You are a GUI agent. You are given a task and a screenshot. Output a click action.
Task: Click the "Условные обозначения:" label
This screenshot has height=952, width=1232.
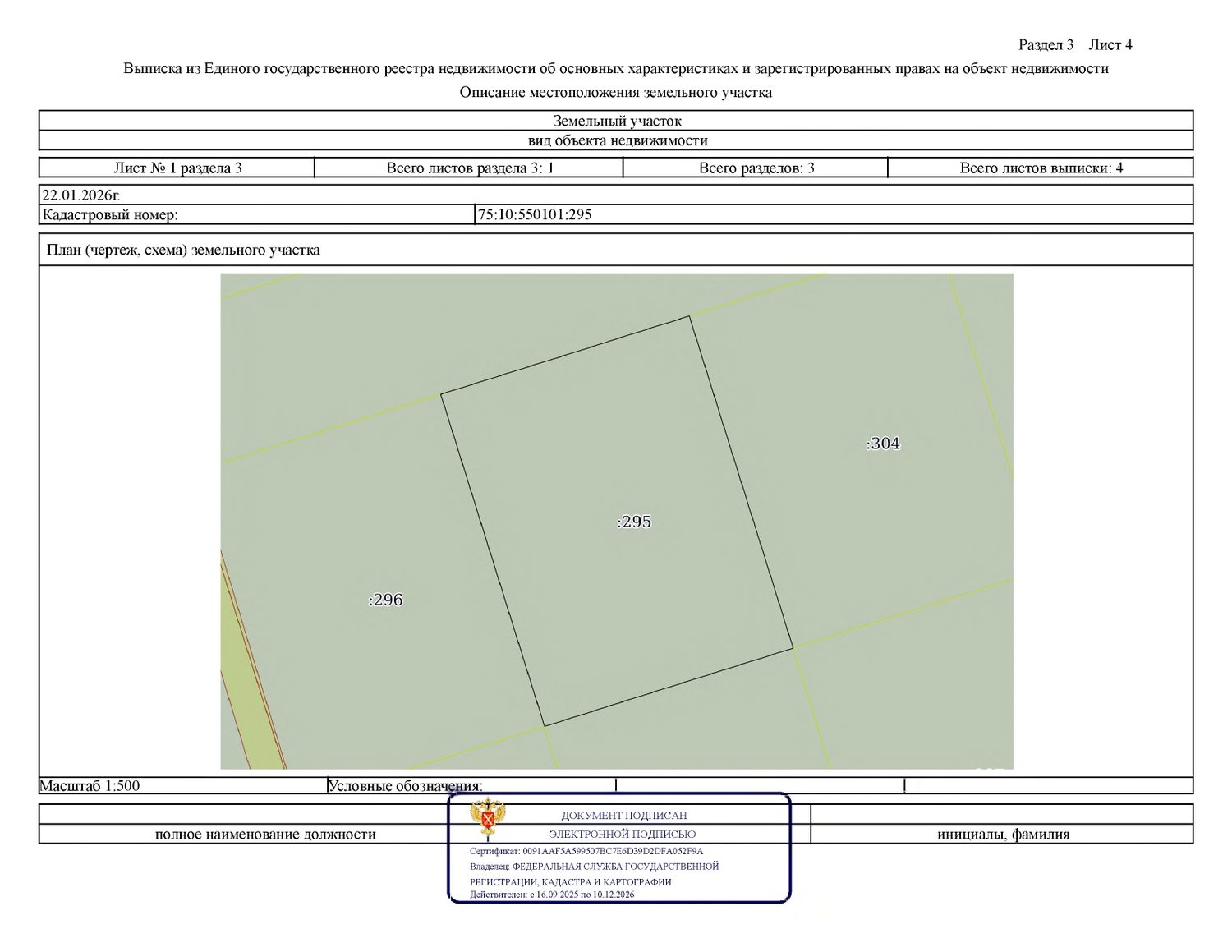coord(405,786)
